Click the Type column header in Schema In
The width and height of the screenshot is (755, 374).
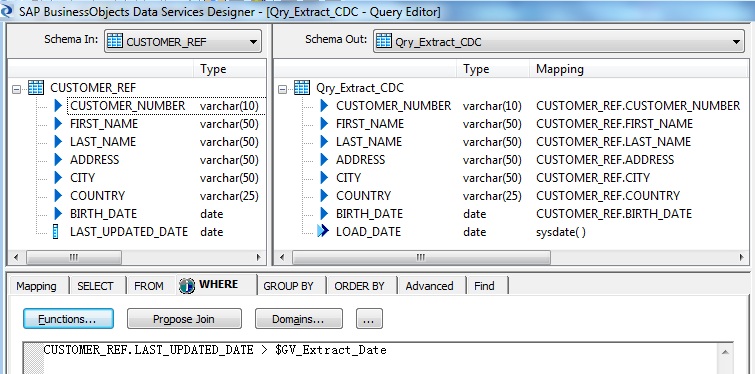230,69
